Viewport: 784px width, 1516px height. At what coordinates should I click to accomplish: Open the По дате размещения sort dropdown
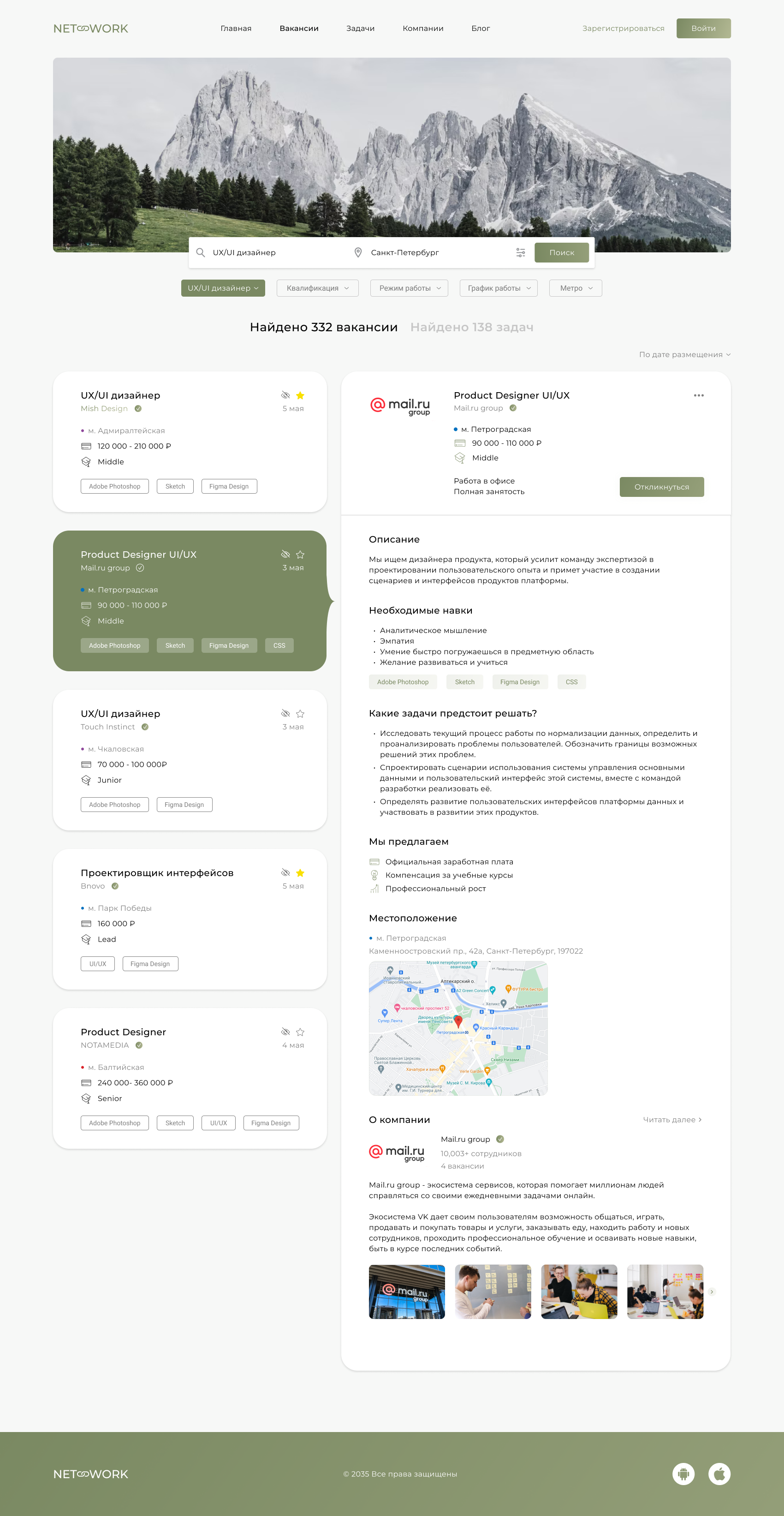tap(685, 354)
